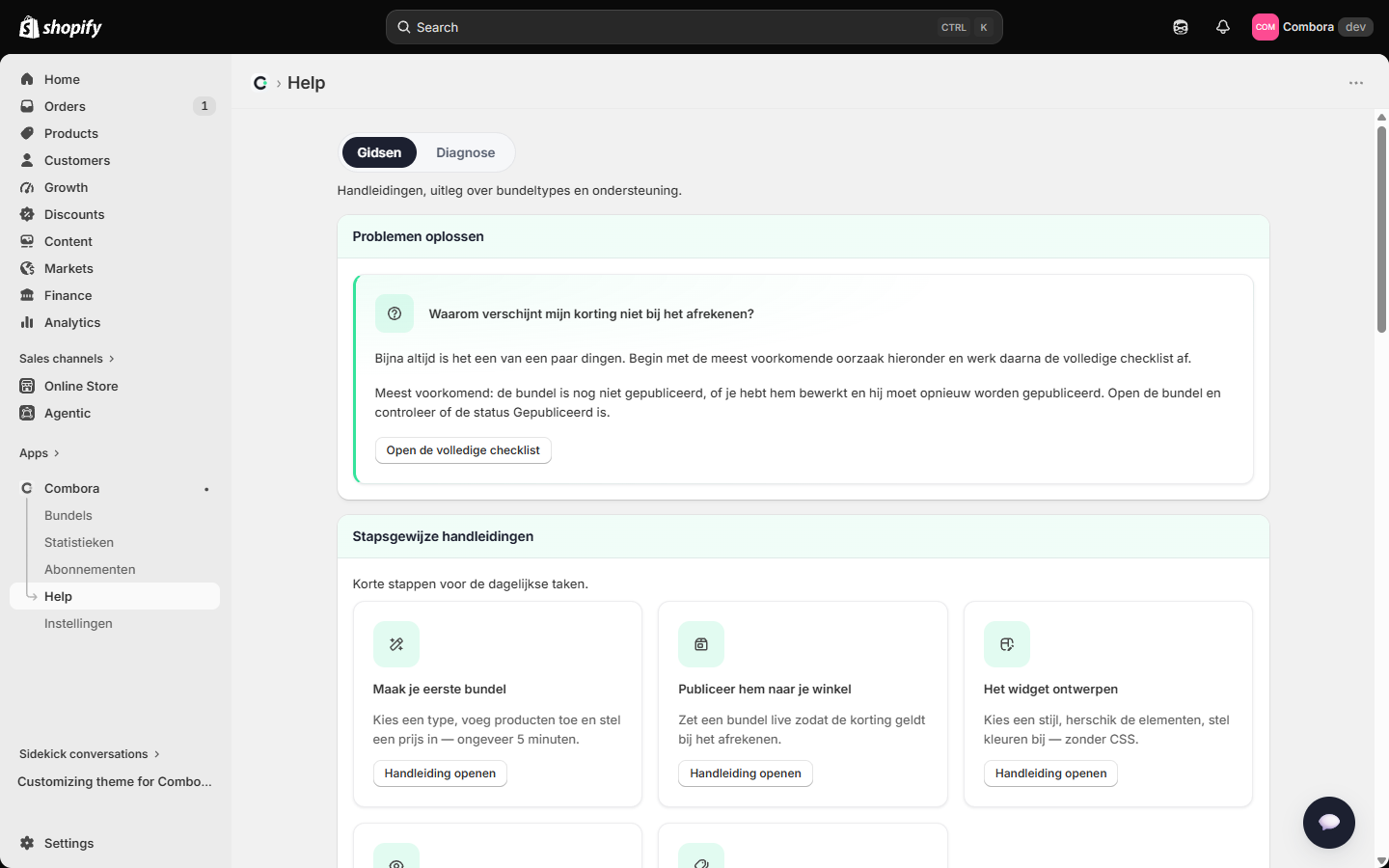
Task: Click the Combora store avatar
Action: coord(1266,27)
